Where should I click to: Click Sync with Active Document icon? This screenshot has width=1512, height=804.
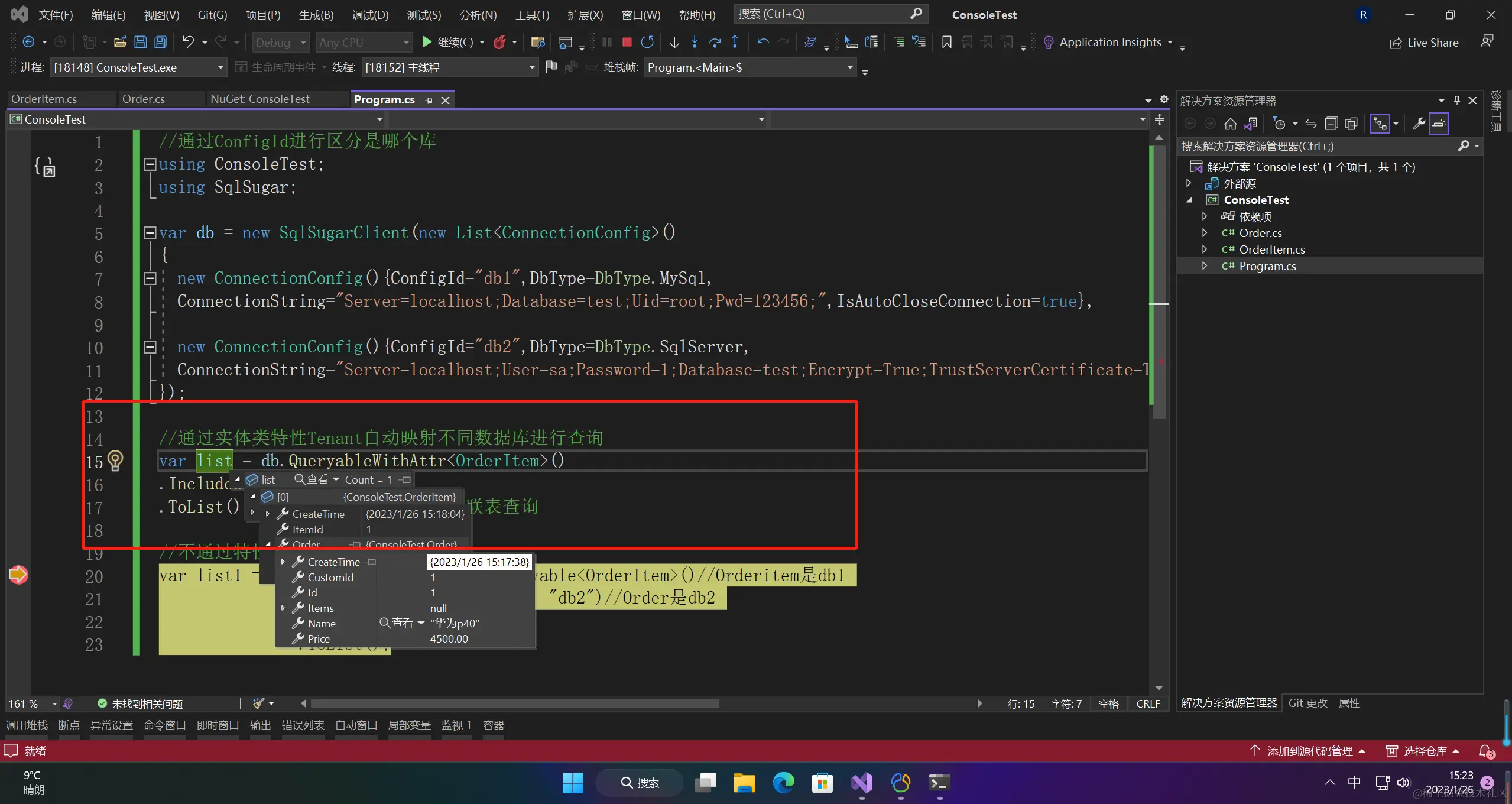1310,124
